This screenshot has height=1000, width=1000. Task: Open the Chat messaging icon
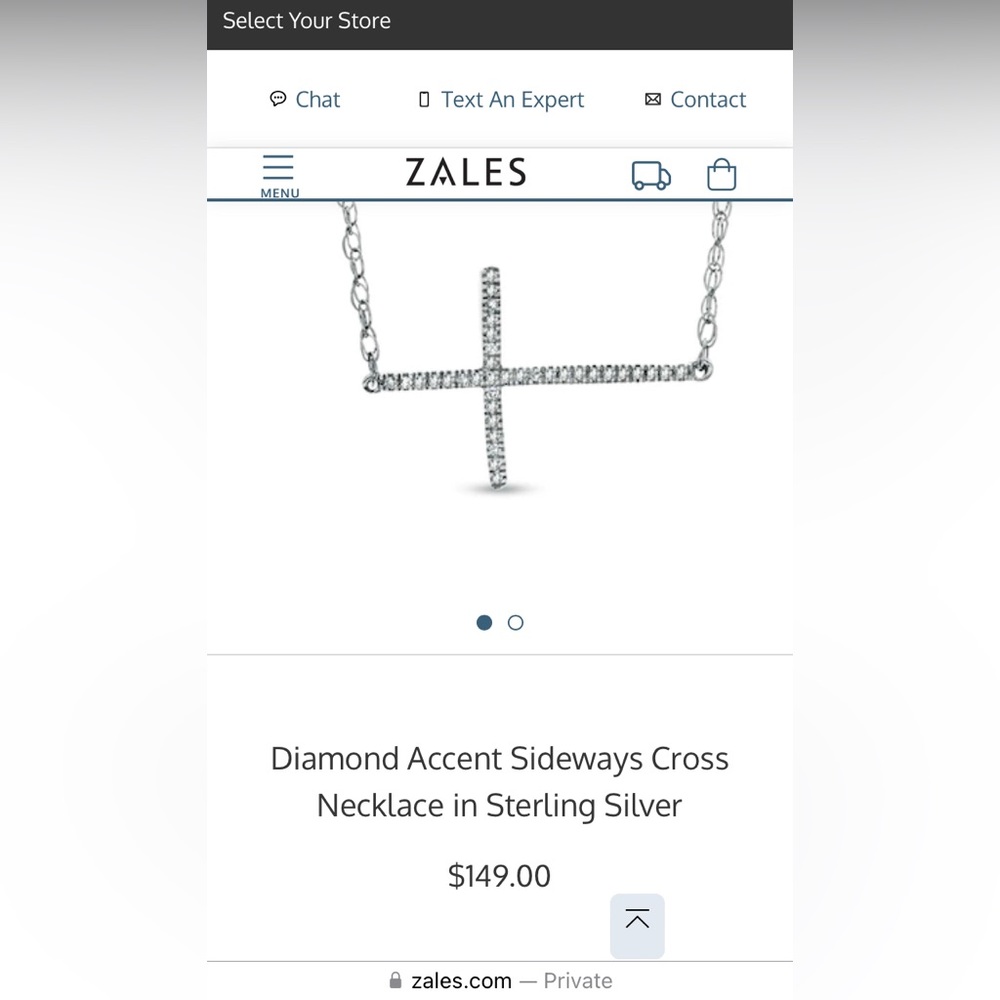click(279, 99)
